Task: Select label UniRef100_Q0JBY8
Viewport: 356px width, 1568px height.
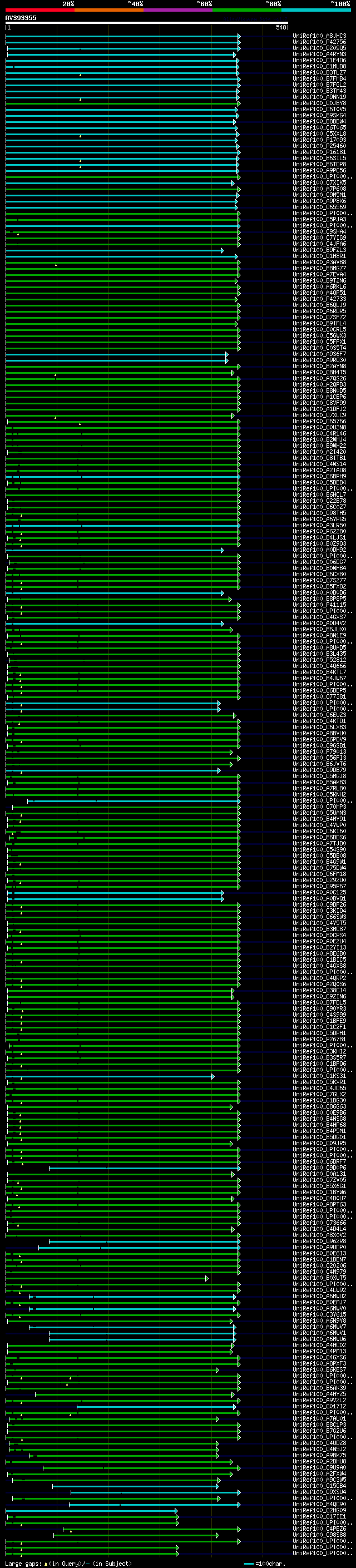Action: (319, 103)
